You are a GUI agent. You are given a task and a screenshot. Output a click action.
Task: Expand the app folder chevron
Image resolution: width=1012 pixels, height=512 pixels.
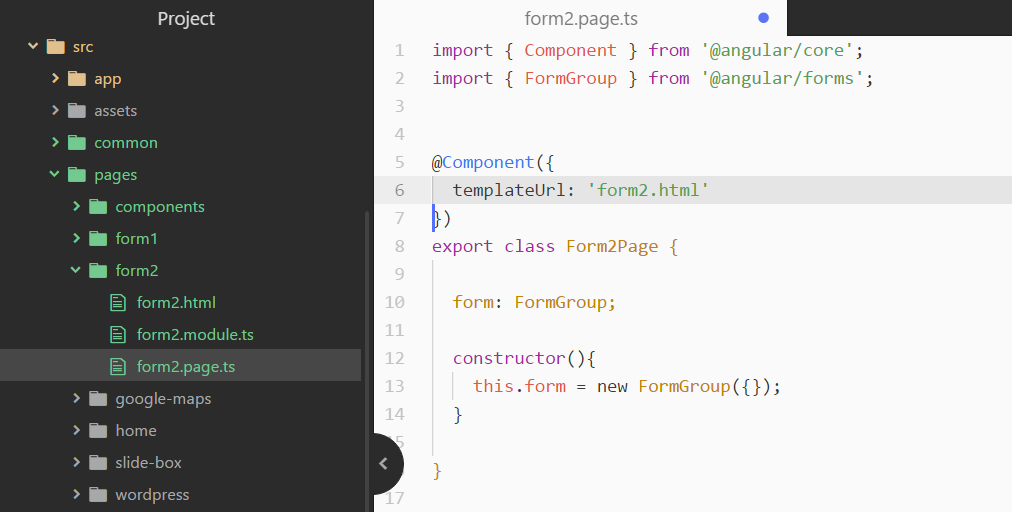(x=55, y=78)
